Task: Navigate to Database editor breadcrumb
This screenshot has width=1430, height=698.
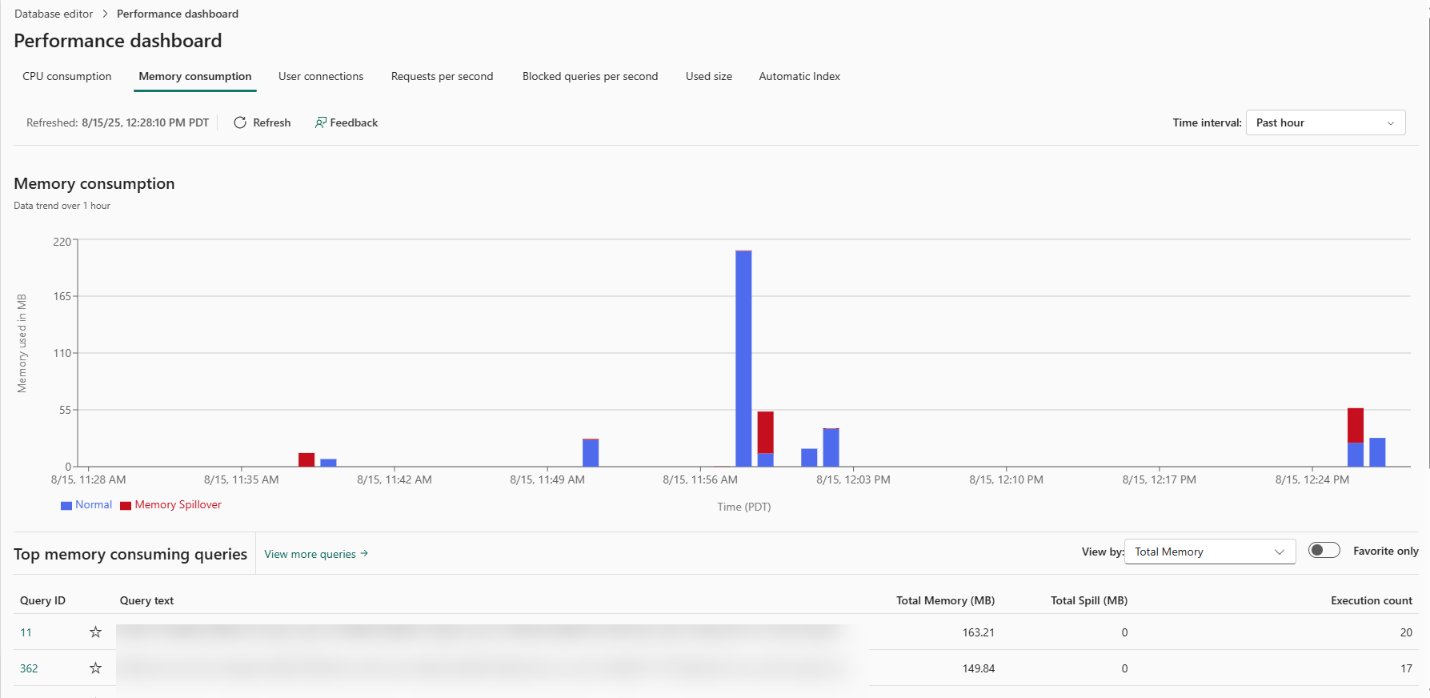Action: [x=53, y=14]
